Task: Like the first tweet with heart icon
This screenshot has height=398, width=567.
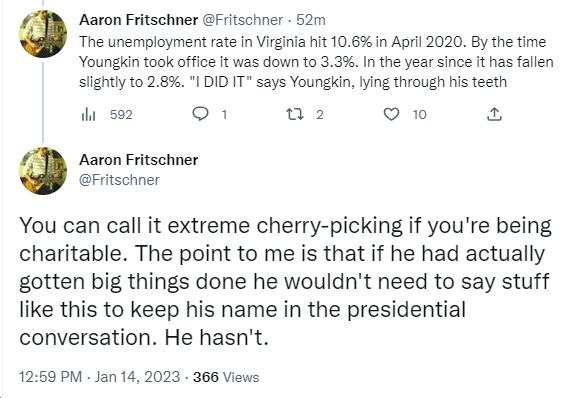Action: pyautogui.click(x=391, y=115)
